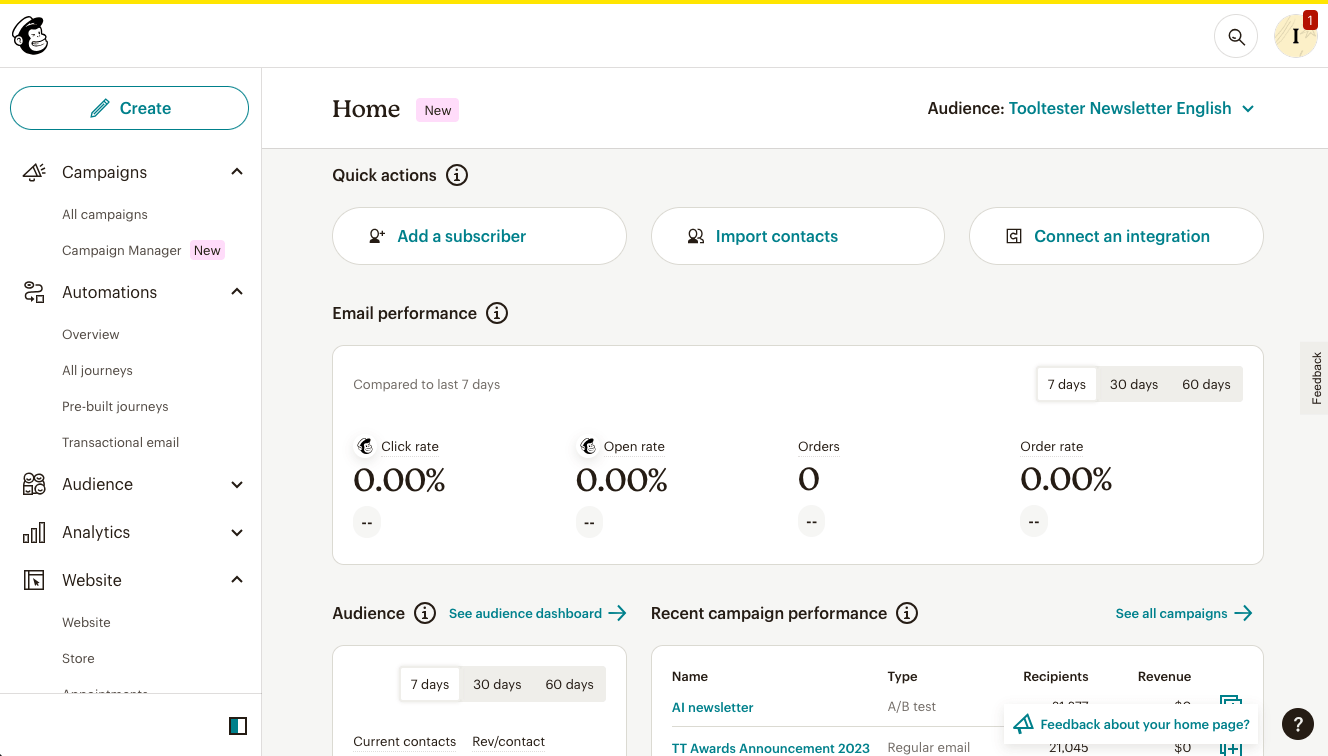Screen dimensions: 1328x756
Task: Open Pre-built journeys
Action: (x=115, y=406)
